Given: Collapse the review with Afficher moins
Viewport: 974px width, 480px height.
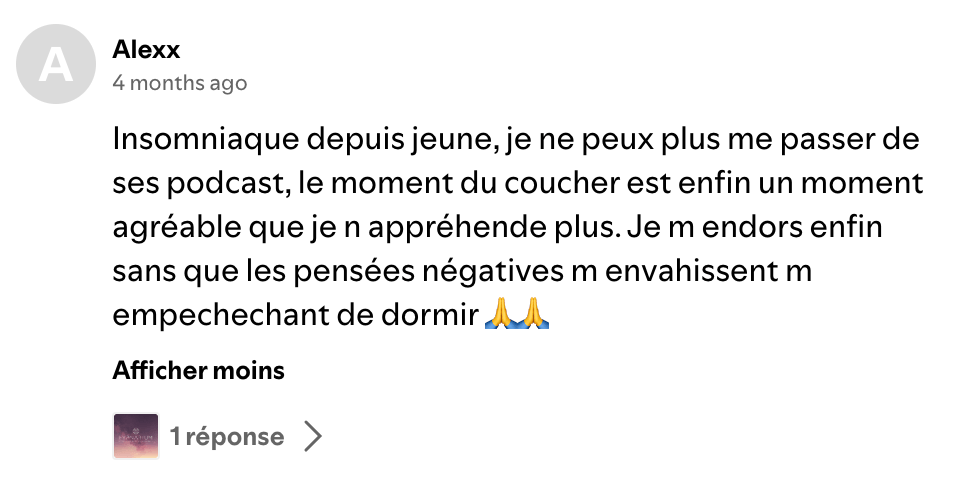Looking at the screenshot, I should [198, 371].
